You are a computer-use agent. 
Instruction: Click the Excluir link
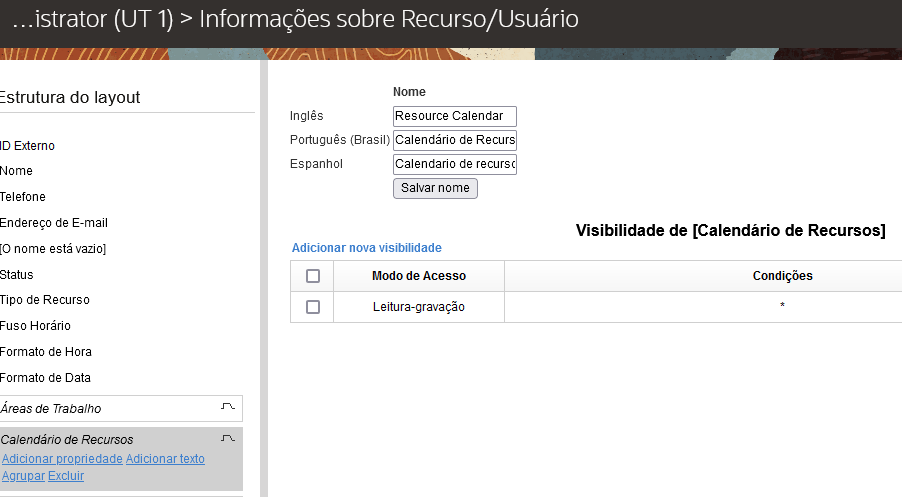tap(66, 476)
